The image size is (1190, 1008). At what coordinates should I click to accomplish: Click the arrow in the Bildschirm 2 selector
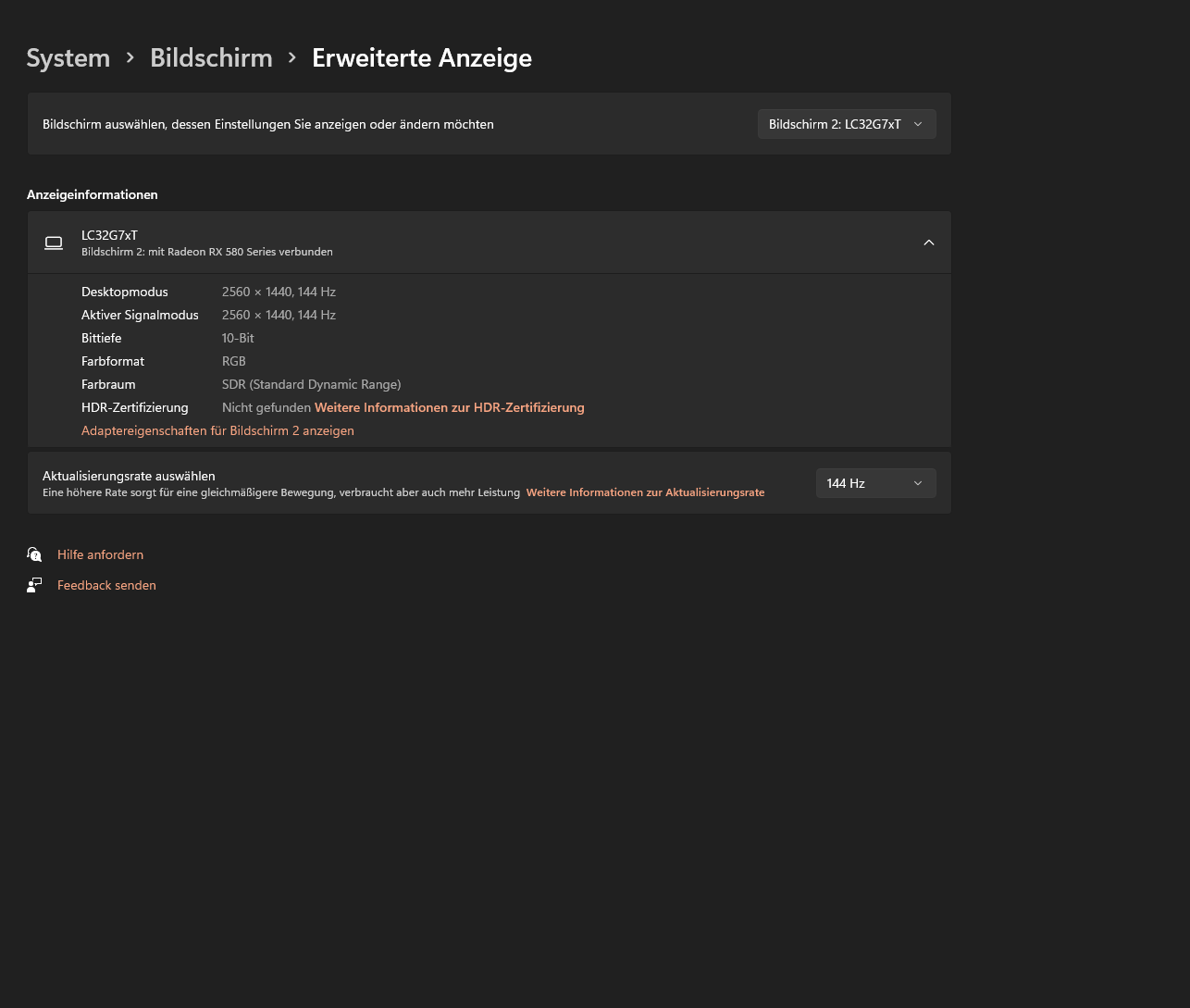click(918, 124)
